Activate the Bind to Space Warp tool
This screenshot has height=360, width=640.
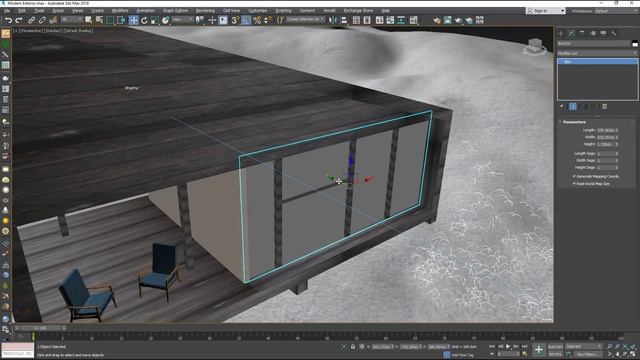click(53, 20)
